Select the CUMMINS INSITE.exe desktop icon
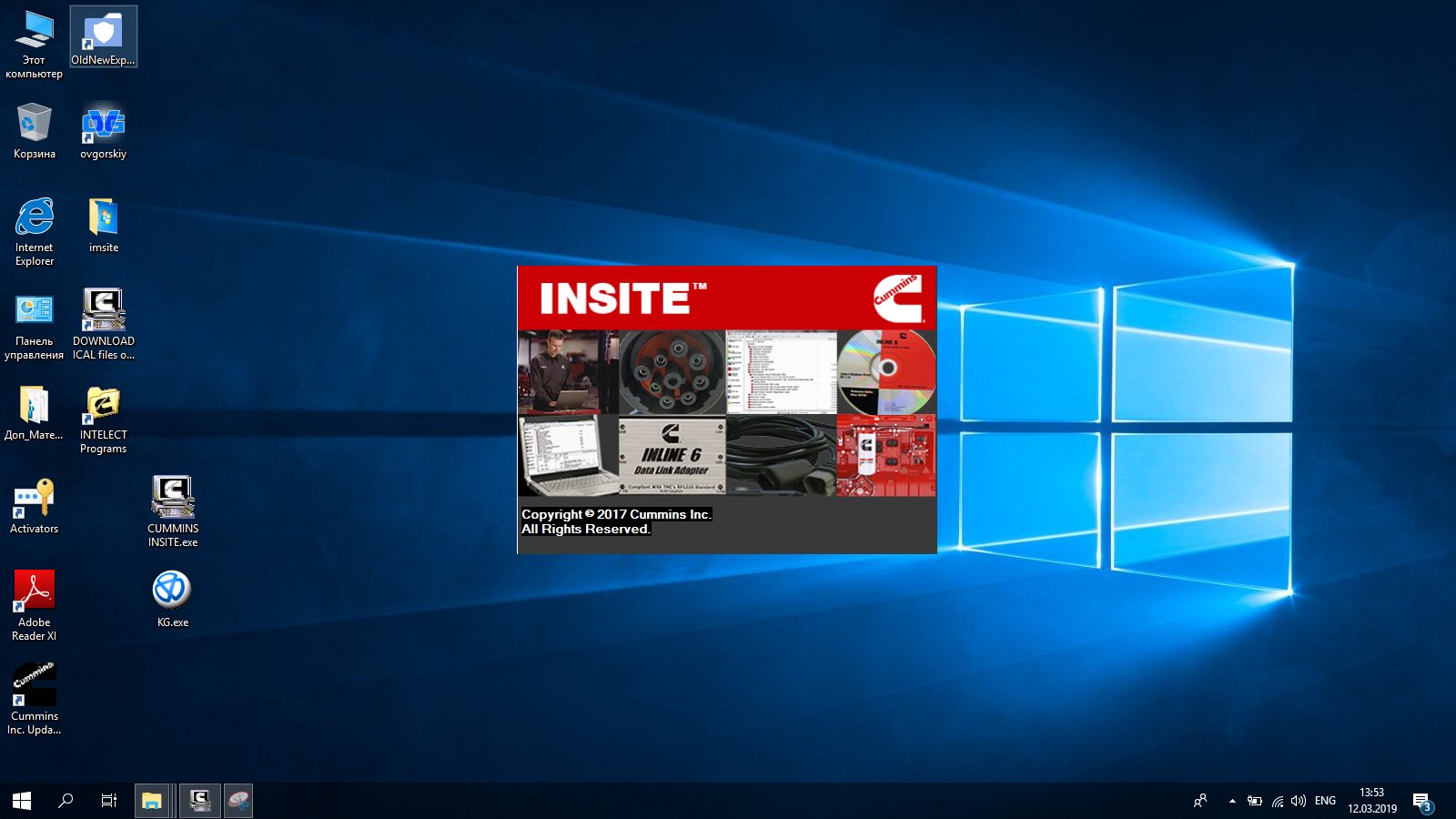Screen dimensions: 1456x819 point(172,499)
